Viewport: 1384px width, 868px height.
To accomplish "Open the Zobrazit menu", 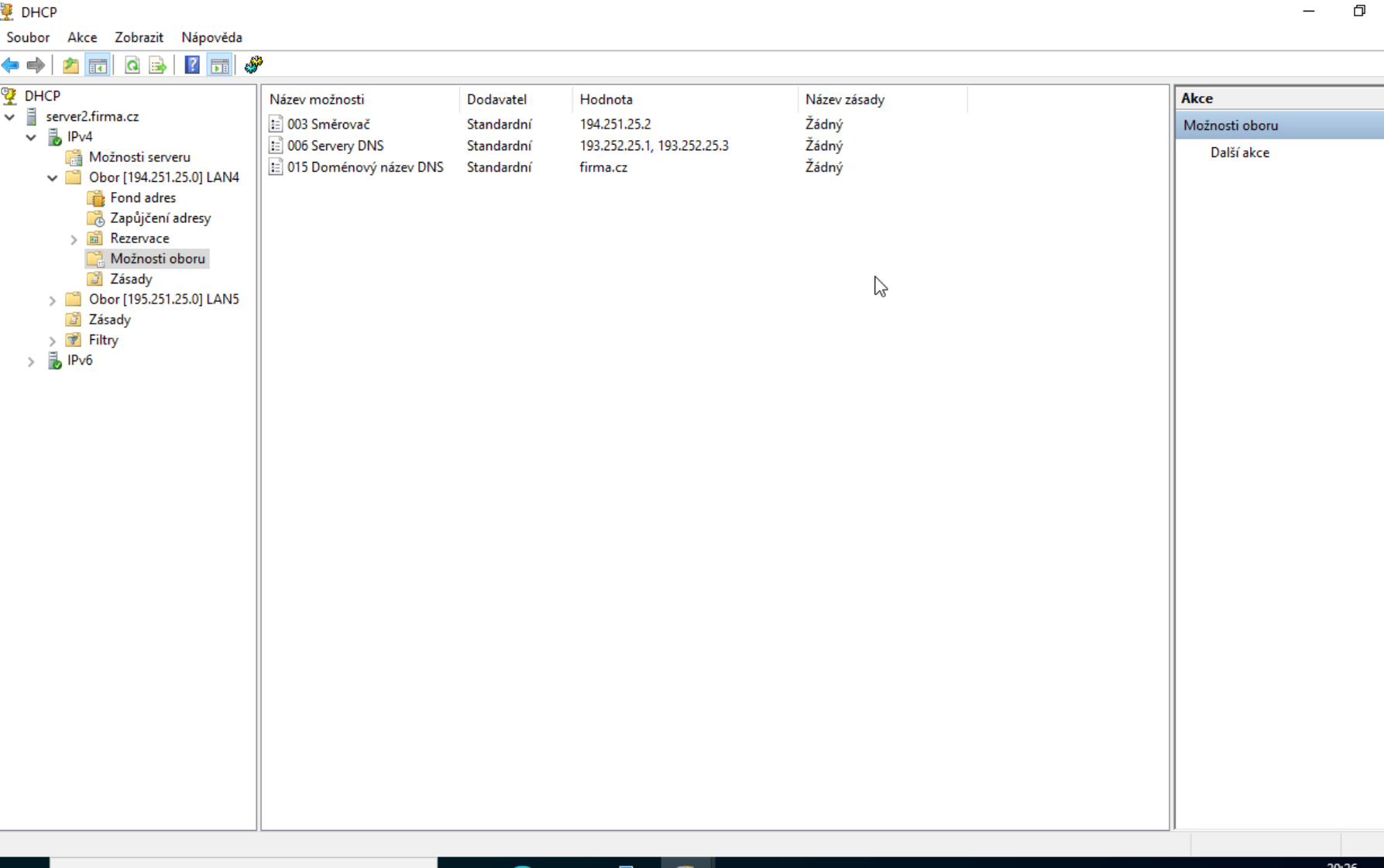I will [x=139, y=37].
